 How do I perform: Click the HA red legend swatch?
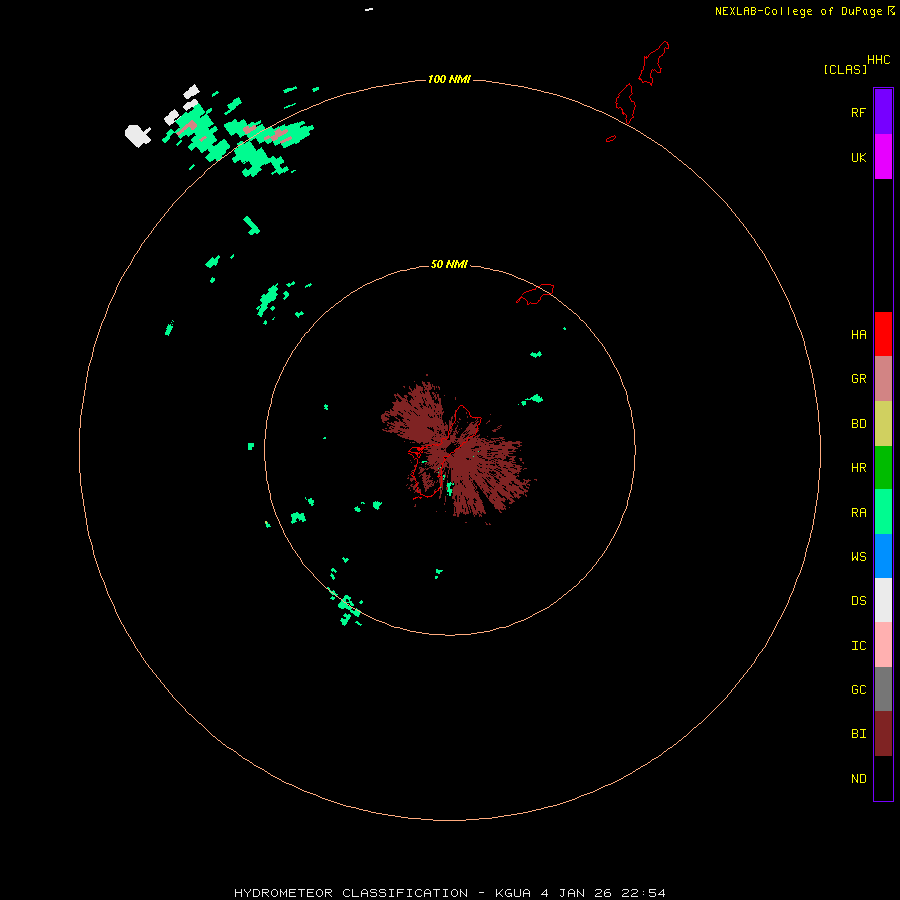883,334
